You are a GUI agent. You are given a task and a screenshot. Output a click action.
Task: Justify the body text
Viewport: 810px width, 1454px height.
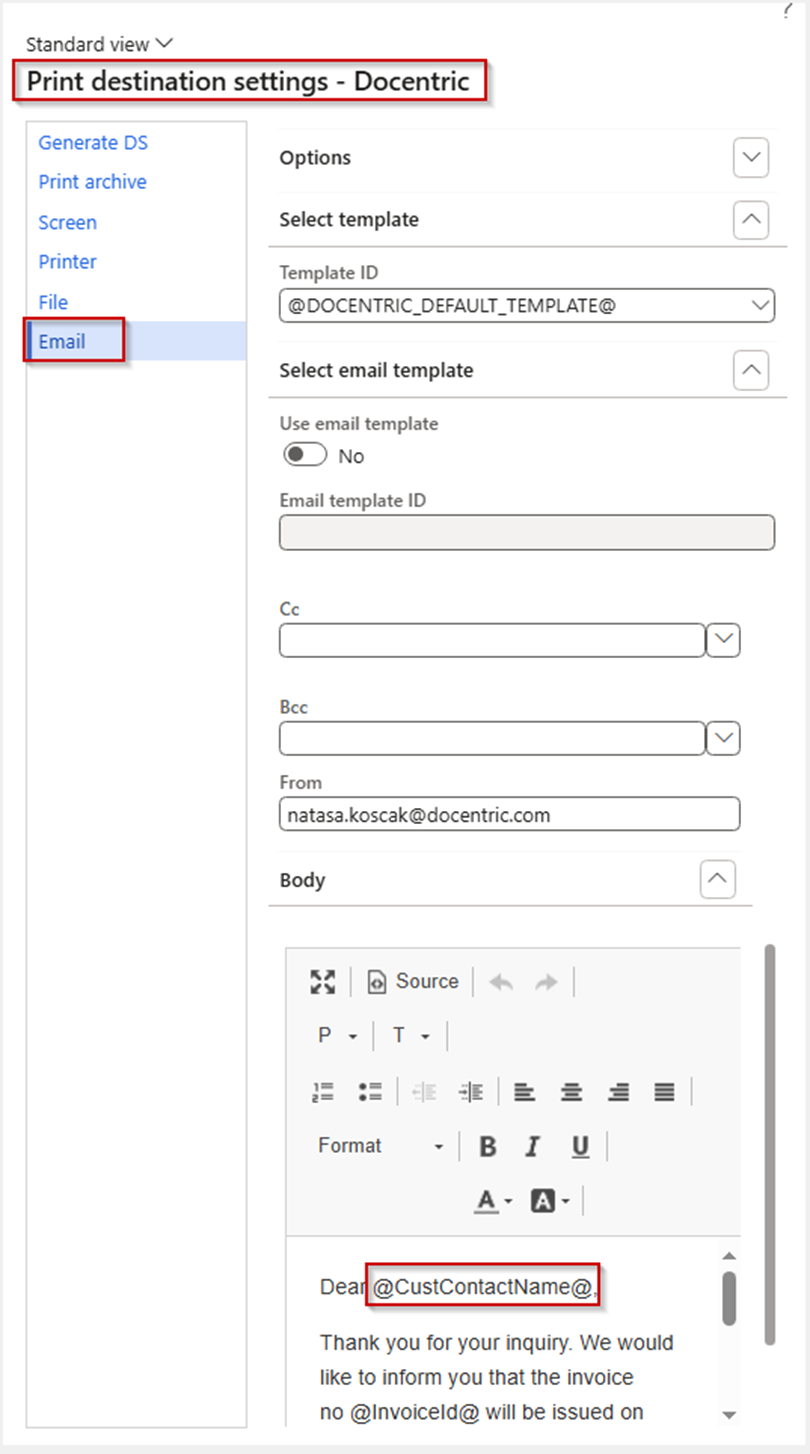click(x=665, y=1092)
